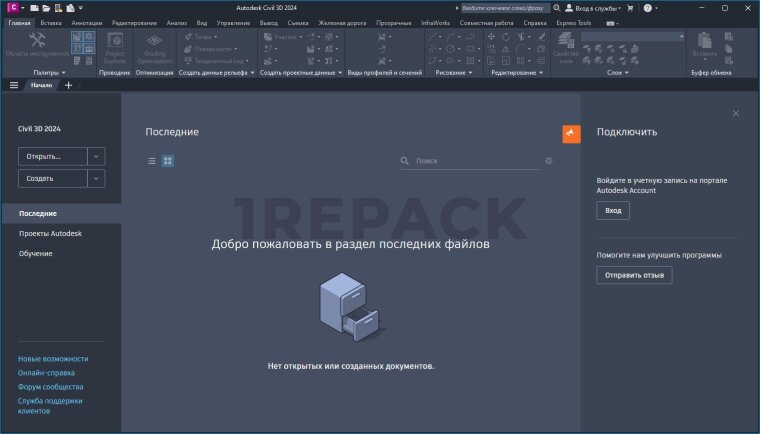This screenshot has height=434, width=760.
Task: Expand the Открыть dropdown arrow
Action: (x=96, y=156)
